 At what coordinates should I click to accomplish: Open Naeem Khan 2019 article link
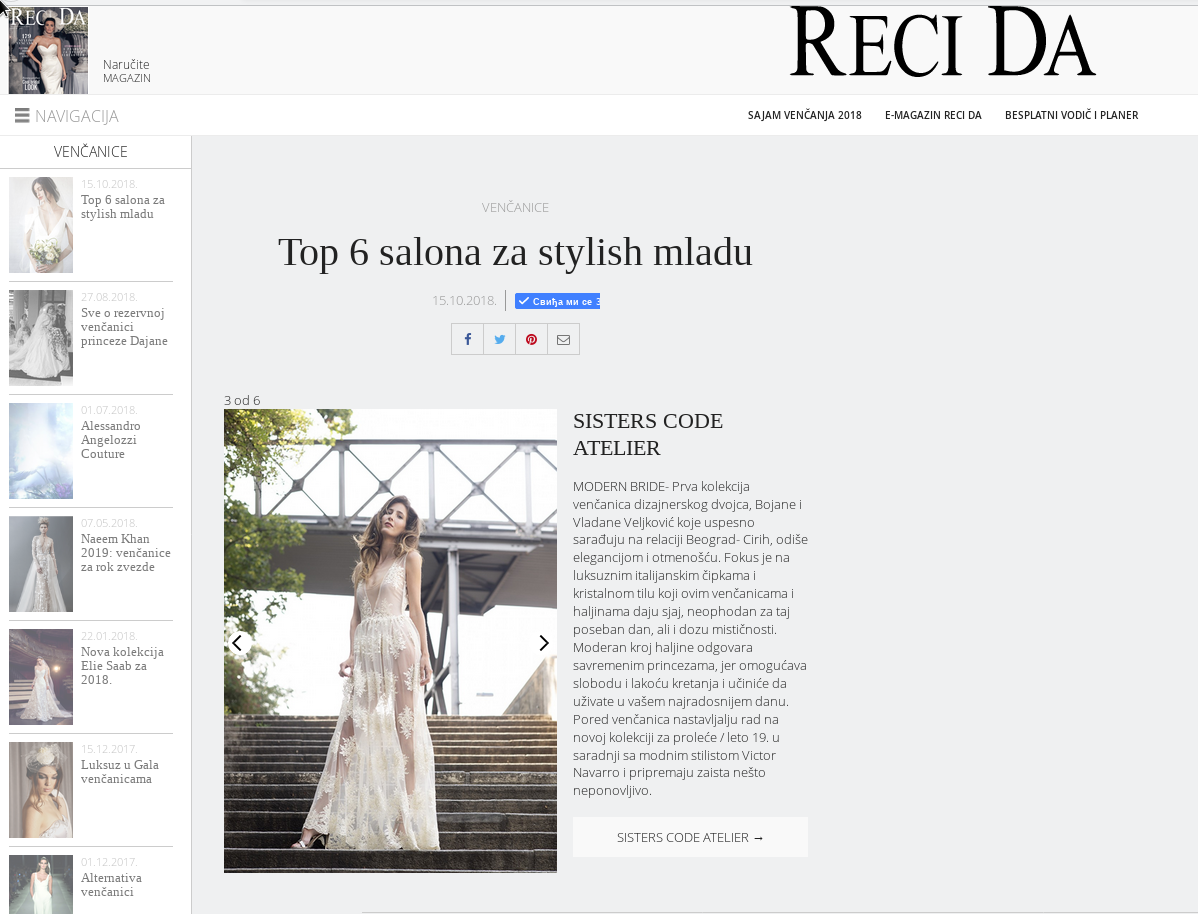point(125,553)
